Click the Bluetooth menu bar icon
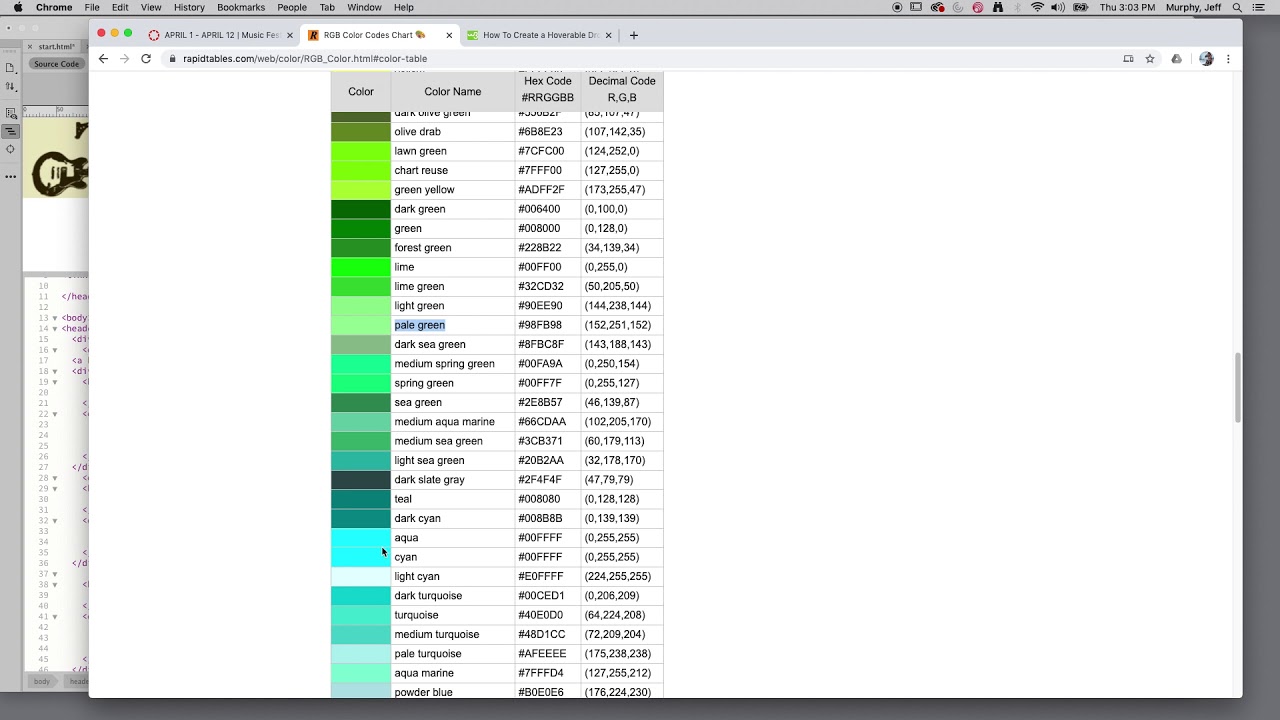The height and width of the screenshot is (720, 1280). (1018, 7)
